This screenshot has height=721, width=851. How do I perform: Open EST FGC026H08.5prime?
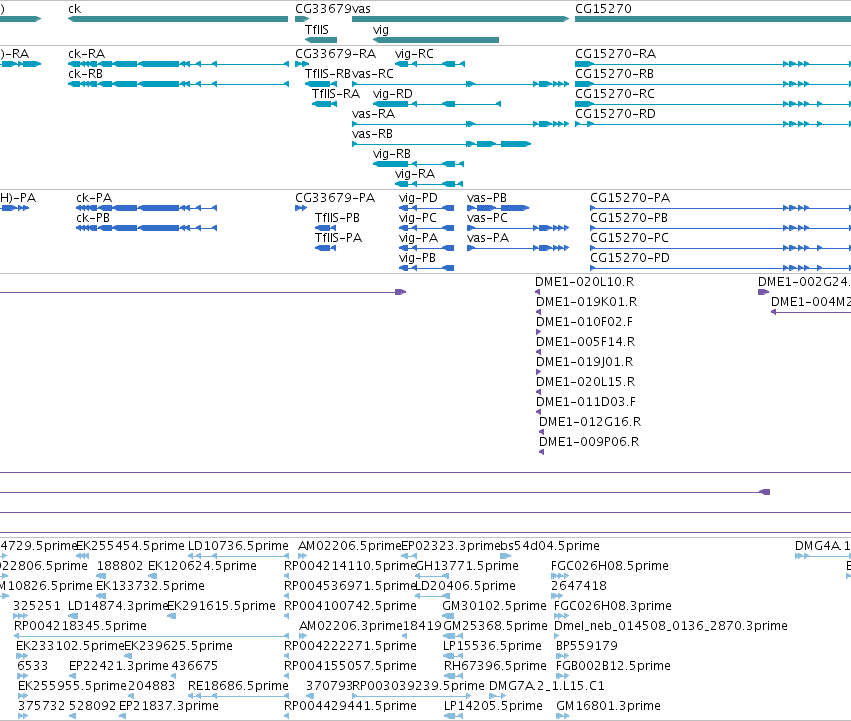click(609, 566)
